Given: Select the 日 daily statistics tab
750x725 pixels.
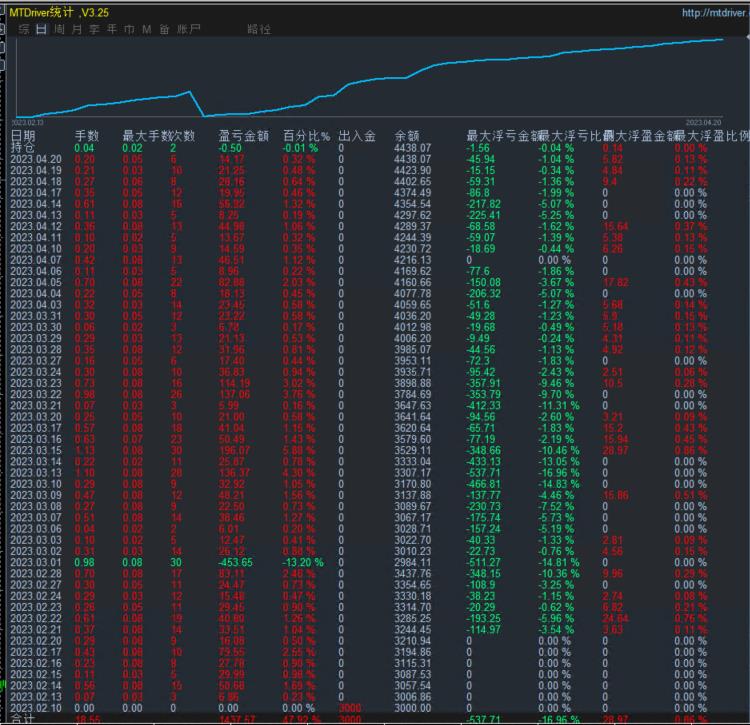Looking at the screenshot, I should coord(41,30).
